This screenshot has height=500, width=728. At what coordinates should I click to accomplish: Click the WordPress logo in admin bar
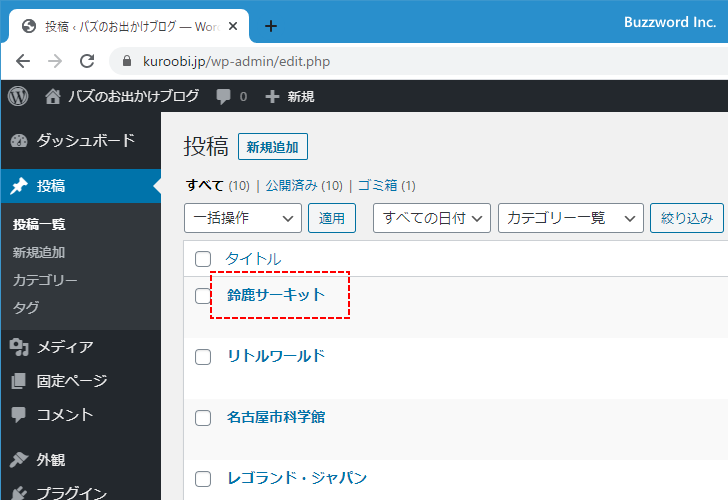pos(18,96)
